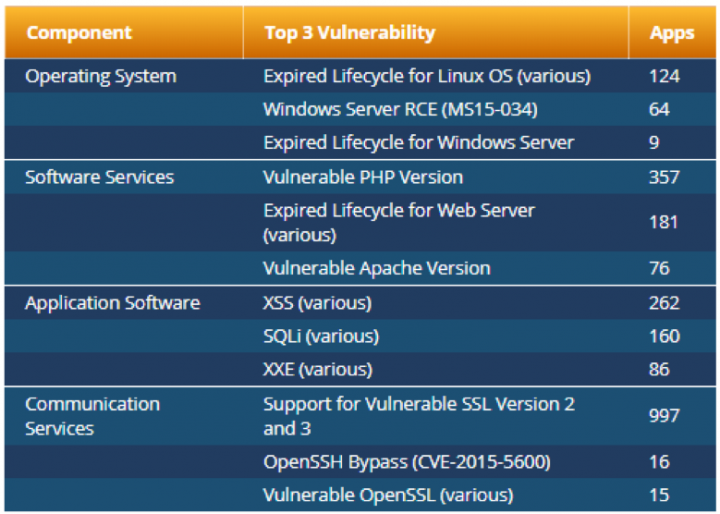720x514 pixels.
Task: Select Support for Vulnerable SSL Version 2 and 3
Action: [x=419, y=416]
